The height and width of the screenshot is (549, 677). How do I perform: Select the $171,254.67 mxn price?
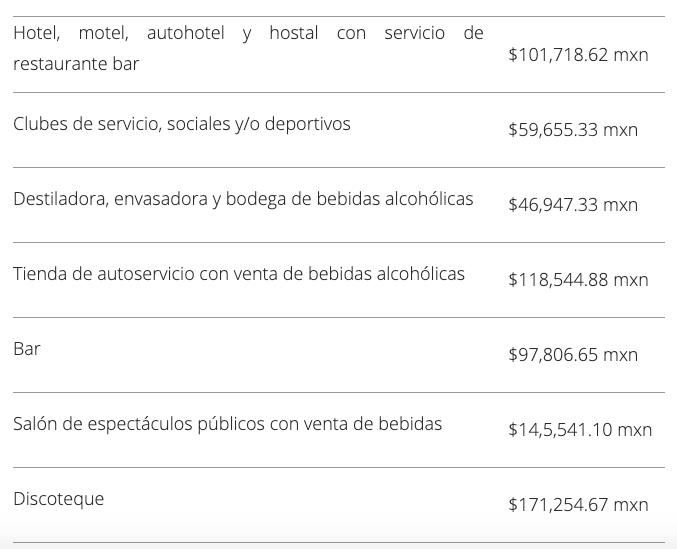[578, 505]
